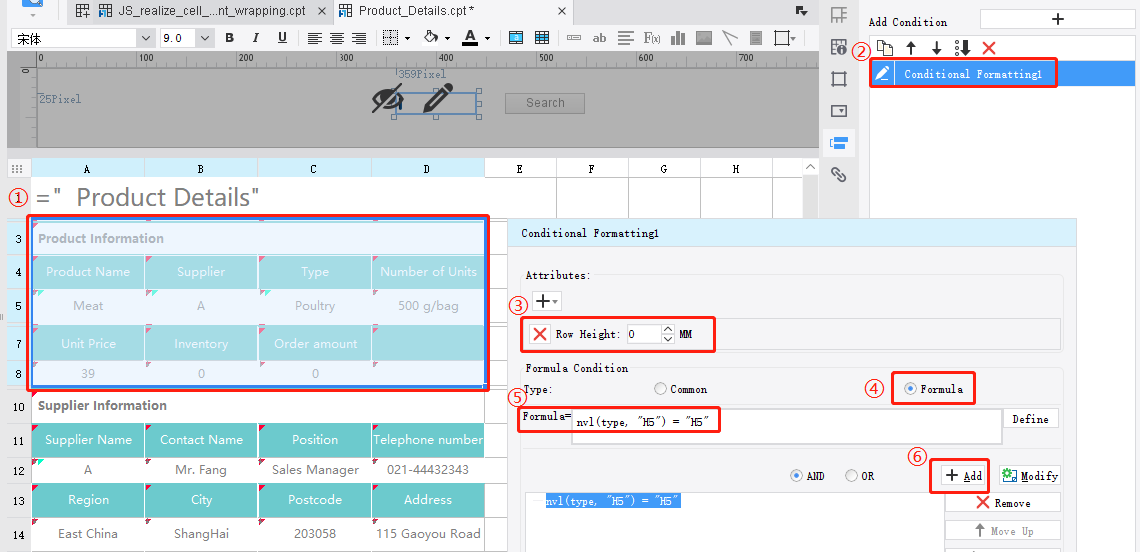Screen dimensions: 1140x552
Task: Click the Move Up button
Action: pyautogui.click(x=1003, y=531)
